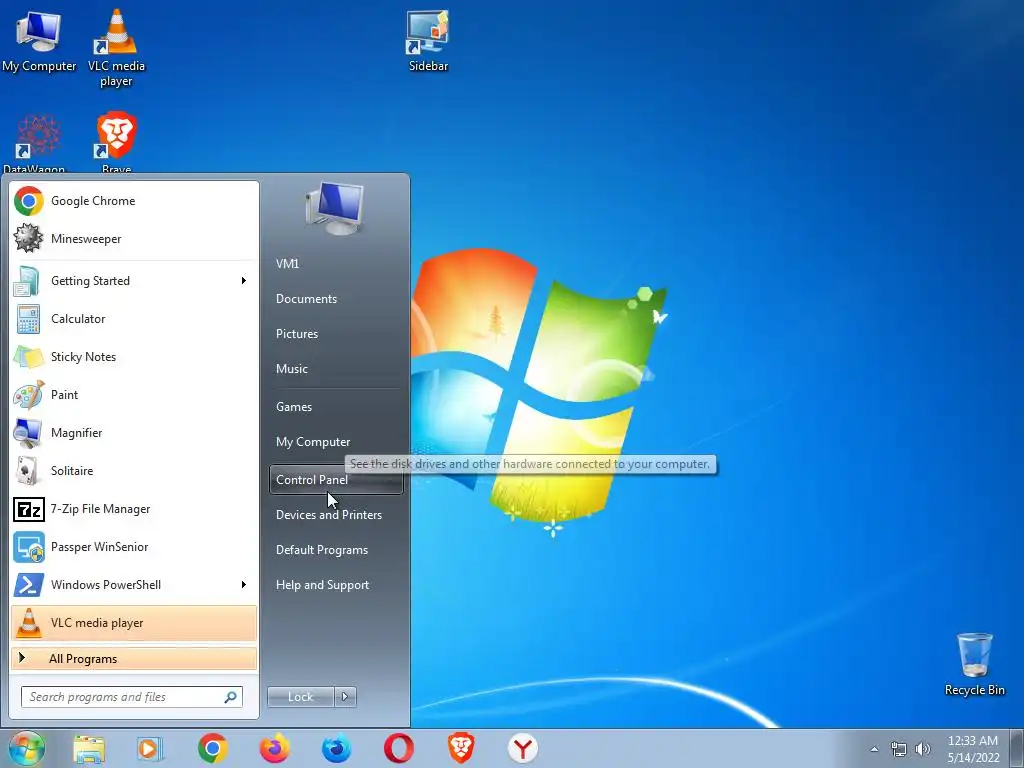Image resolution: width=1024 pixels, height=768 pixels.
Task: Click the Show Desktop strip
Action: click(x=1016, y=749)
